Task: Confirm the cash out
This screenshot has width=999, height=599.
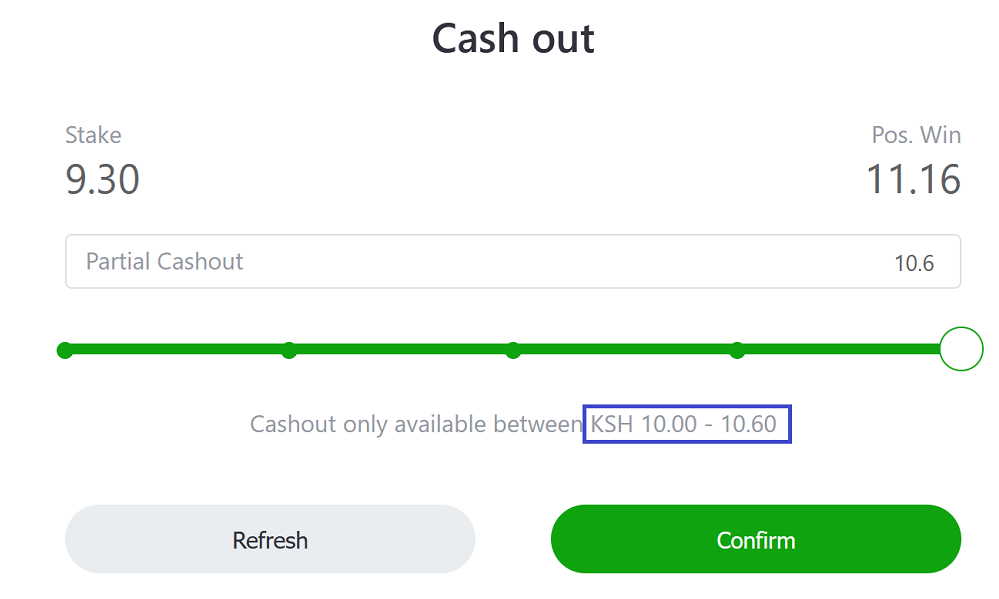Action: pos(756,539)
